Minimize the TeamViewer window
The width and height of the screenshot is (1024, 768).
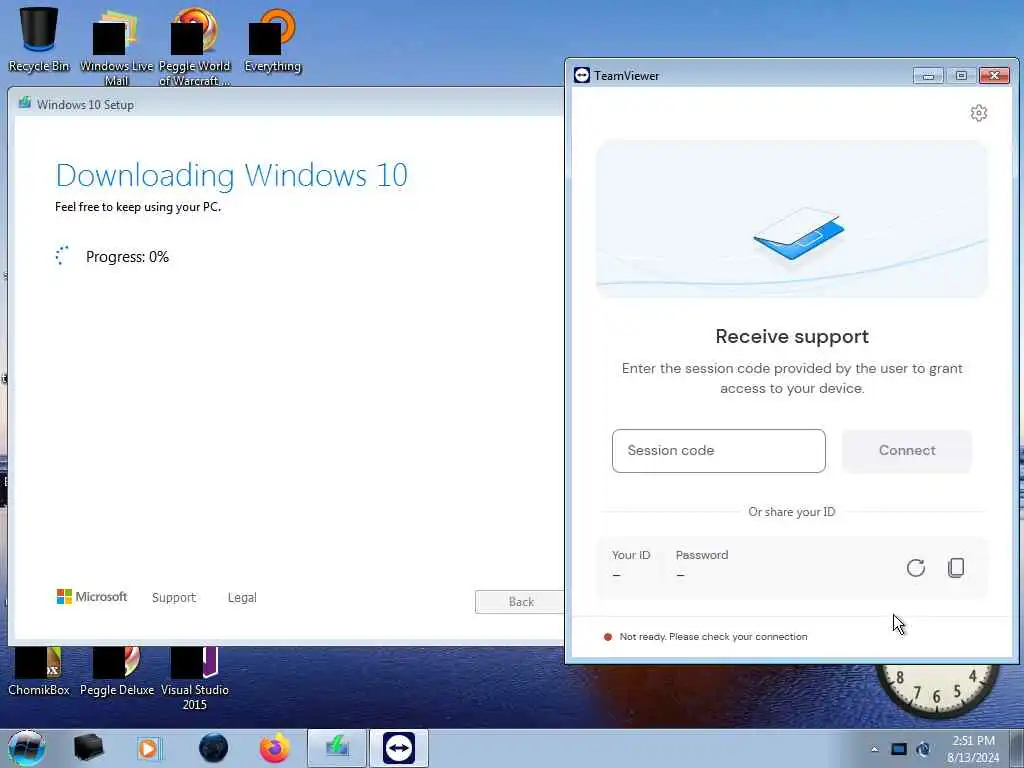[928, 76]
